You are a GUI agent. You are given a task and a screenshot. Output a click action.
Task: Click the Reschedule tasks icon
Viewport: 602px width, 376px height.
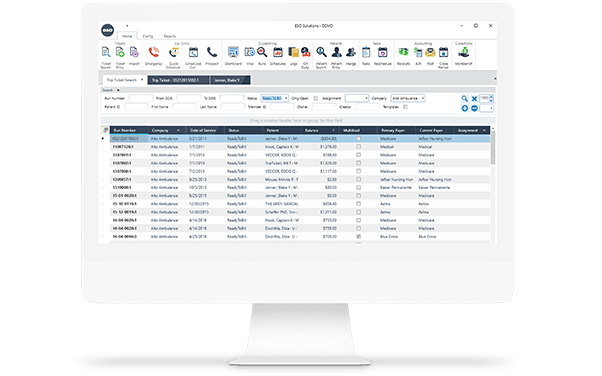(x=382, y=56)
